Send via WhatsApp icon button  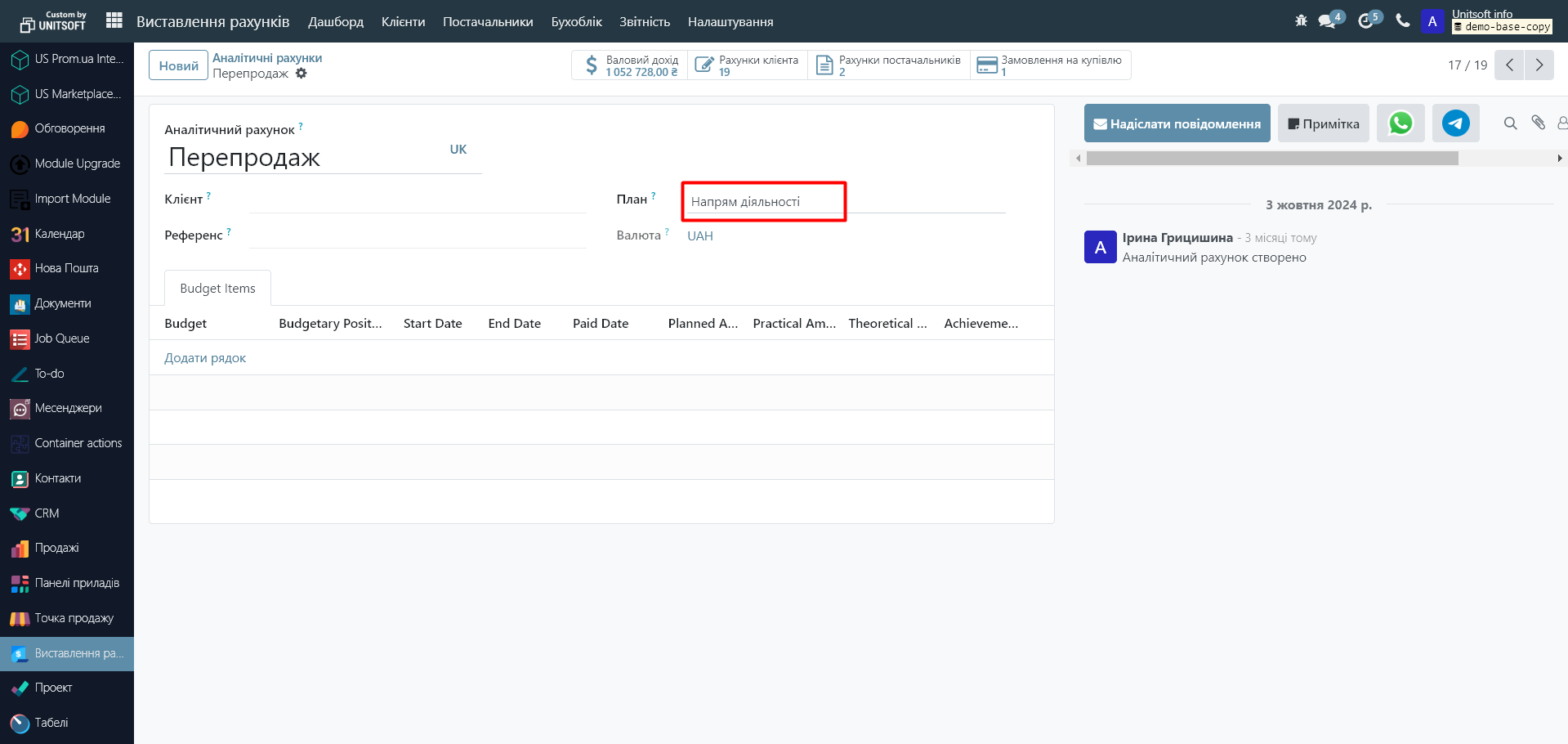coord(1400,123)
